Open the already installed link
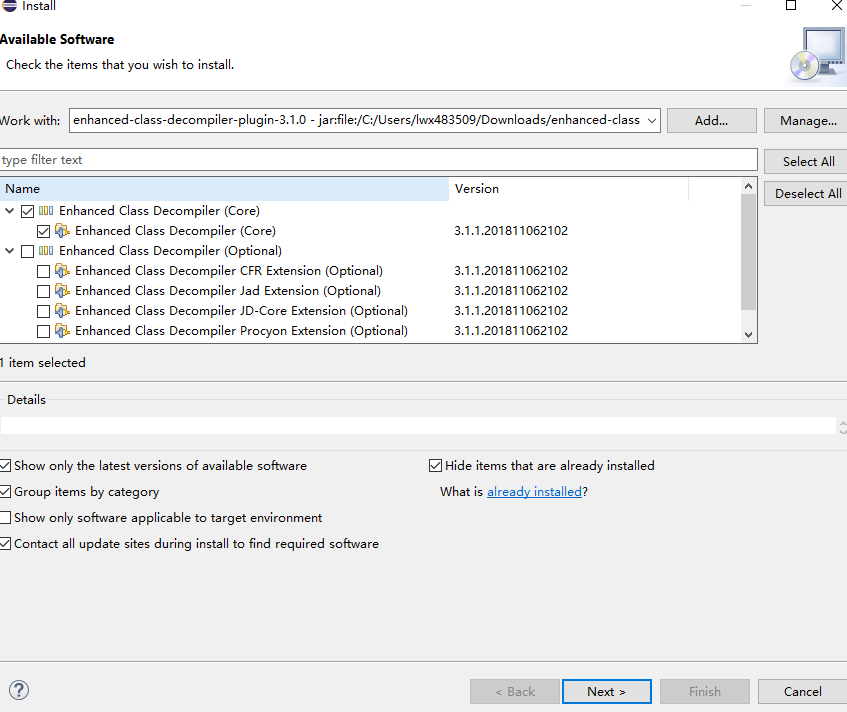 534,492
